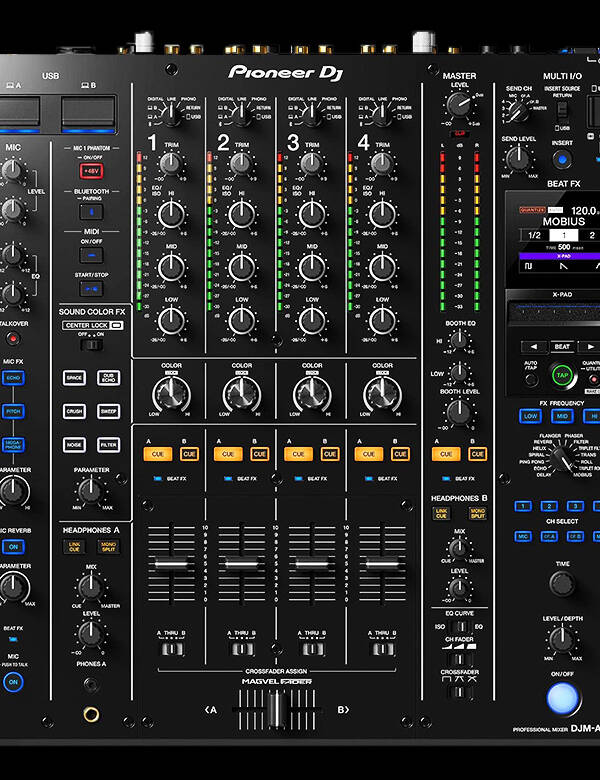Click the Beat FX TIME knob

coord(562,583)
